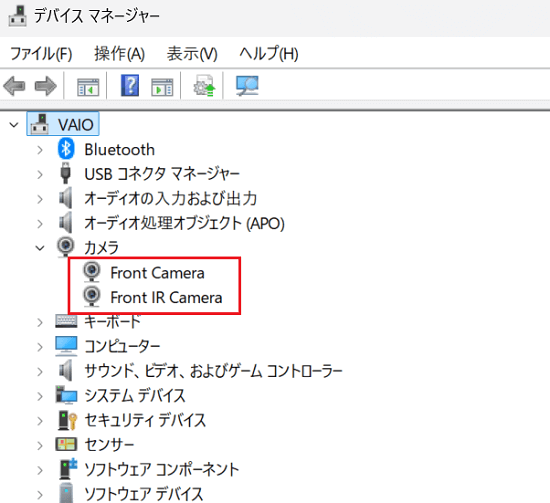The image size is (550, 503).
Task: Select USB コネクタ マネージャー entry
Action: (x=162, y=174)
